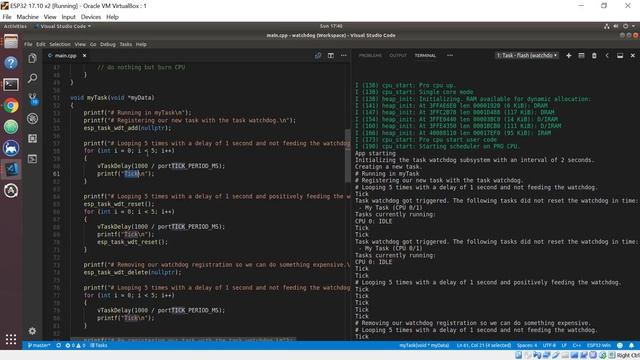Image resolution: width=640 pixels, height=360 pixels.
Task: Open the panel overflow ellipsis next to TERMINAL
Action: click(x=450, y=56)
